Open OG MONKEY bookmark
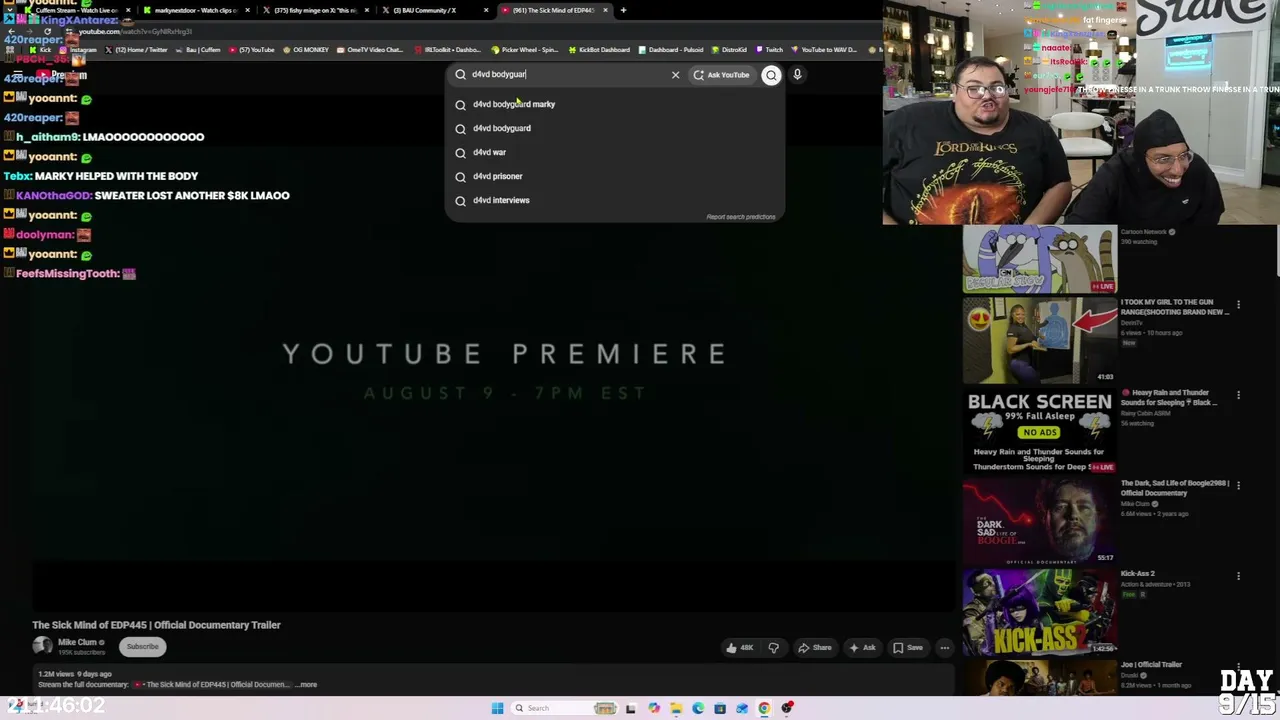This screenshot has height=720, width=1280. (x=307, y=49)
